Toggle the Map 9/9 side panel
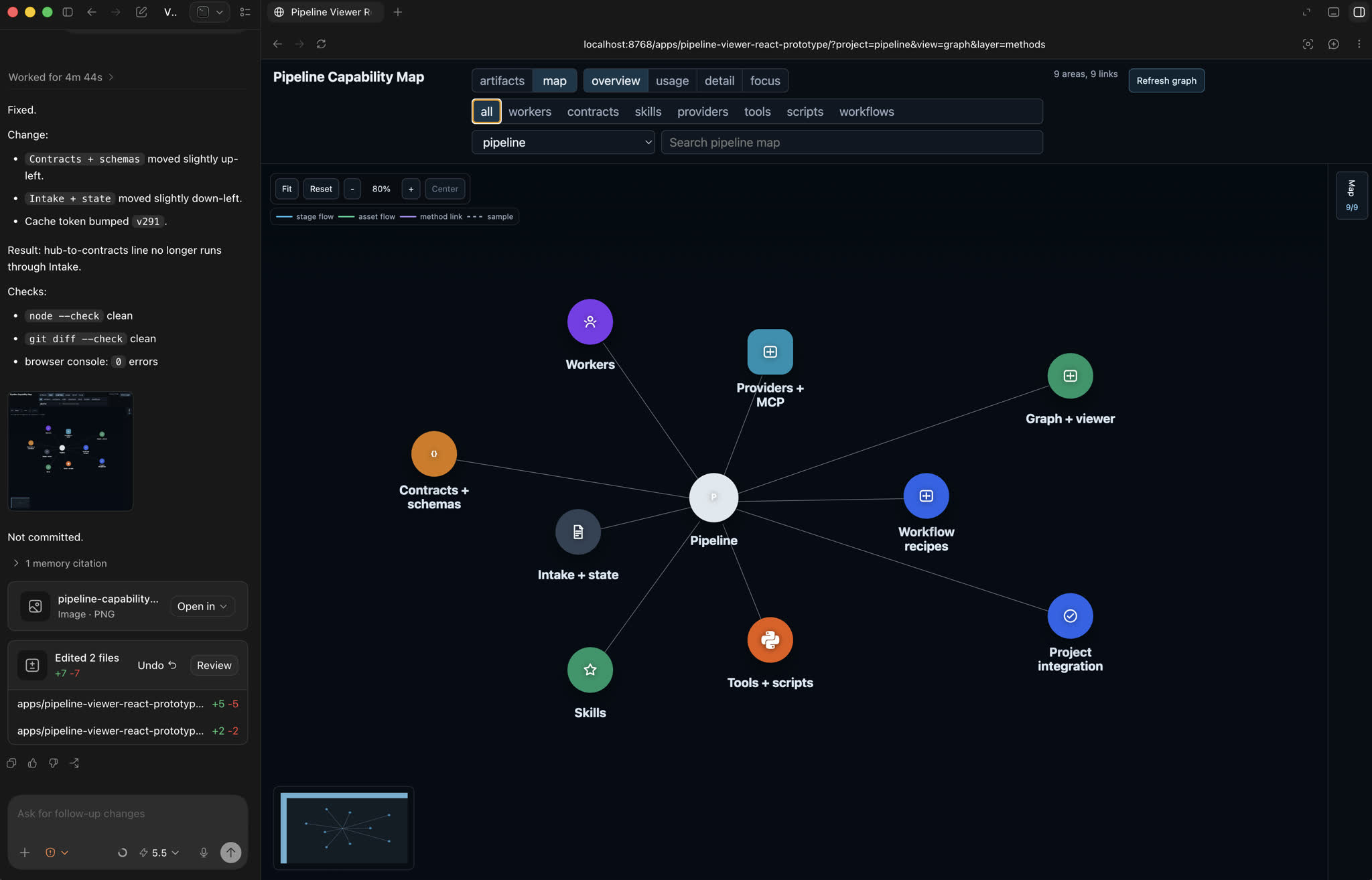1372x880 pixels. (1351, 195)
